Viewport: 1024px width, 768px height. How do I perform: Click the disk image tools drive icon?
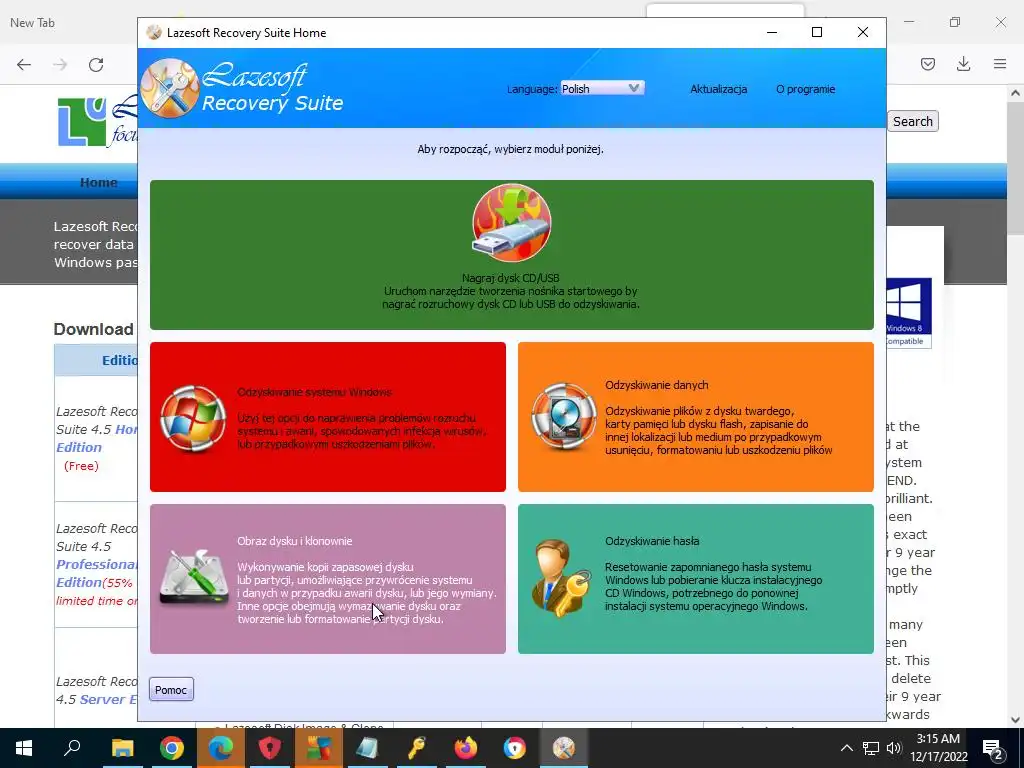[194, 578]
